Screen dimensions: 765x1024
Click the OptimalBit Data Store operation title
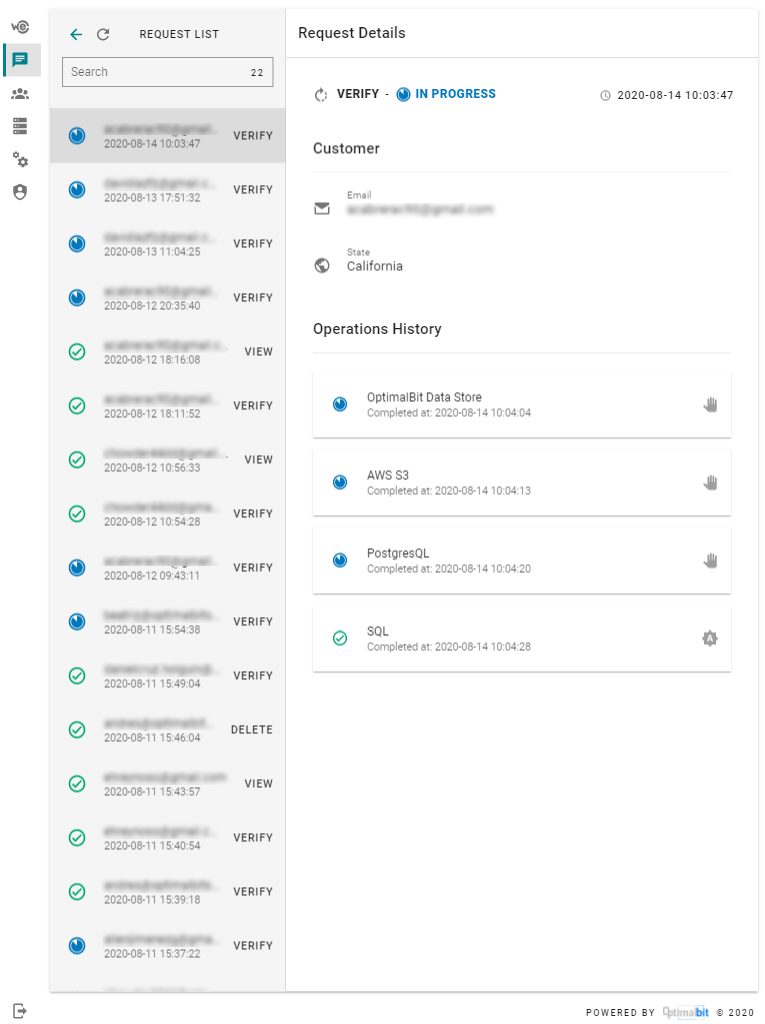424,397
